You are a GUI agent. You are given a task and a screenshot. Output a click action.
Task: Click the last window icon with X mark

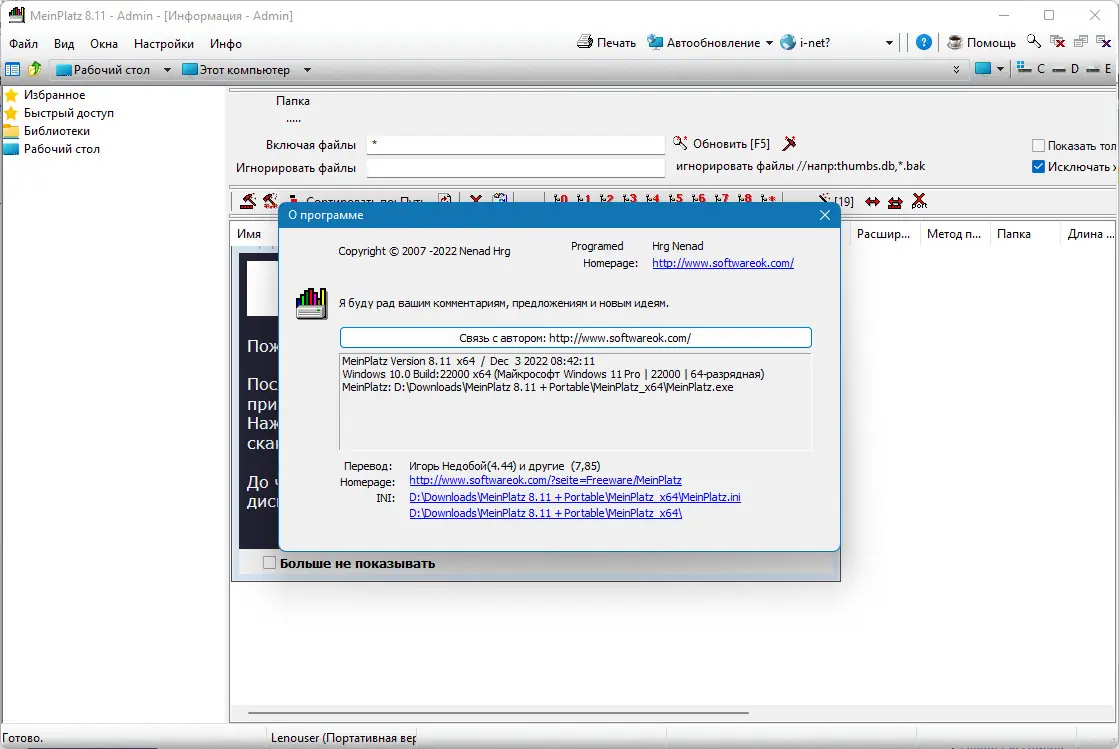click(x=1103, y=41)
